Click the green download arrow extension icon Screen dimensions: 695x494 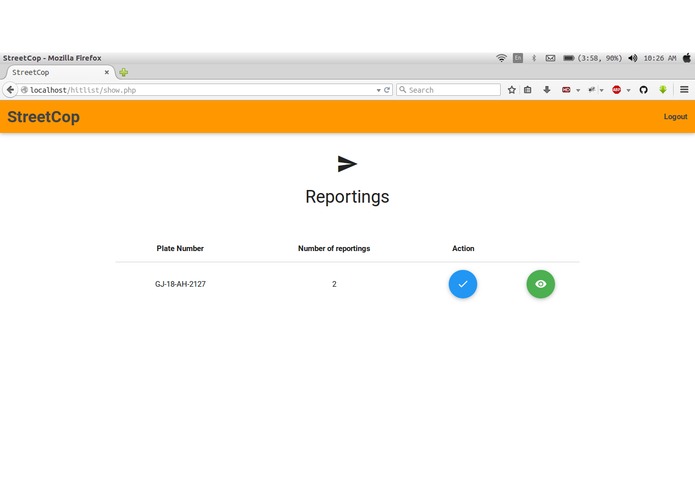(x=663, y=90)
